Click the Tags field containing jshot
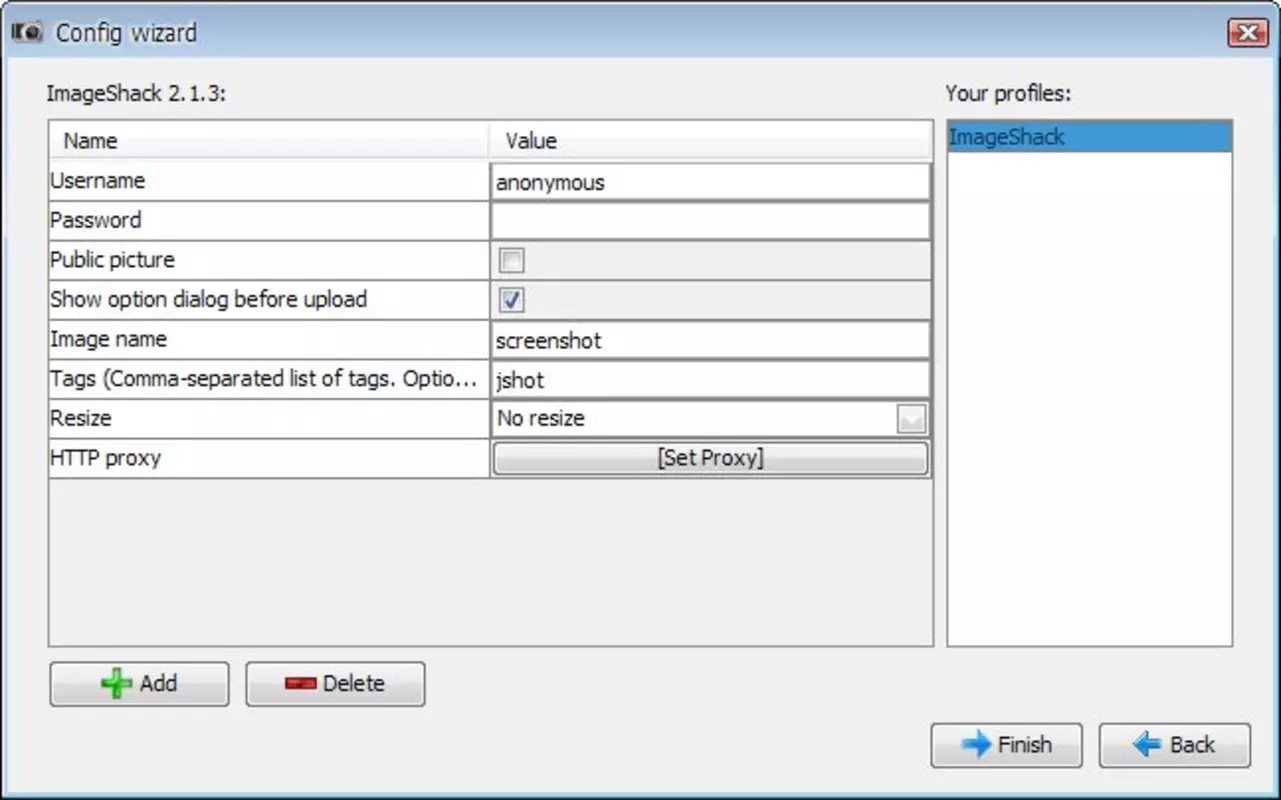The image size is (1281, 800). [710, 380]
